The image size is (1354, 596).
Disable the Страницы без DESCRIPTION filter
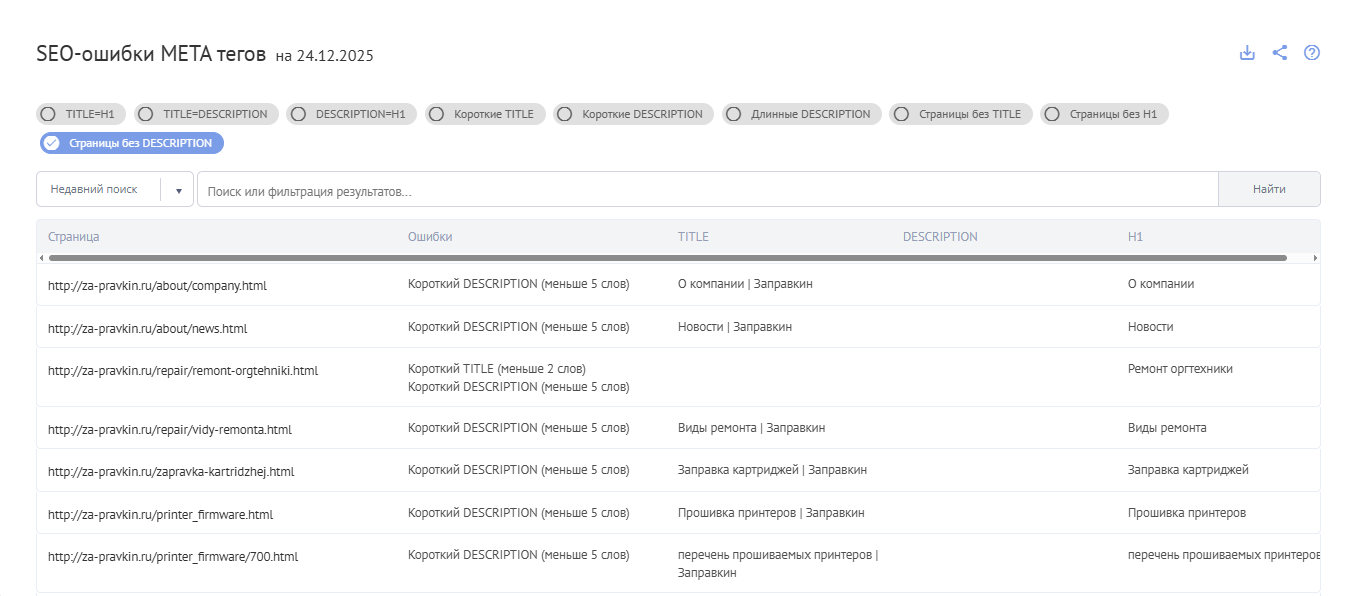[x=132, y=143]
